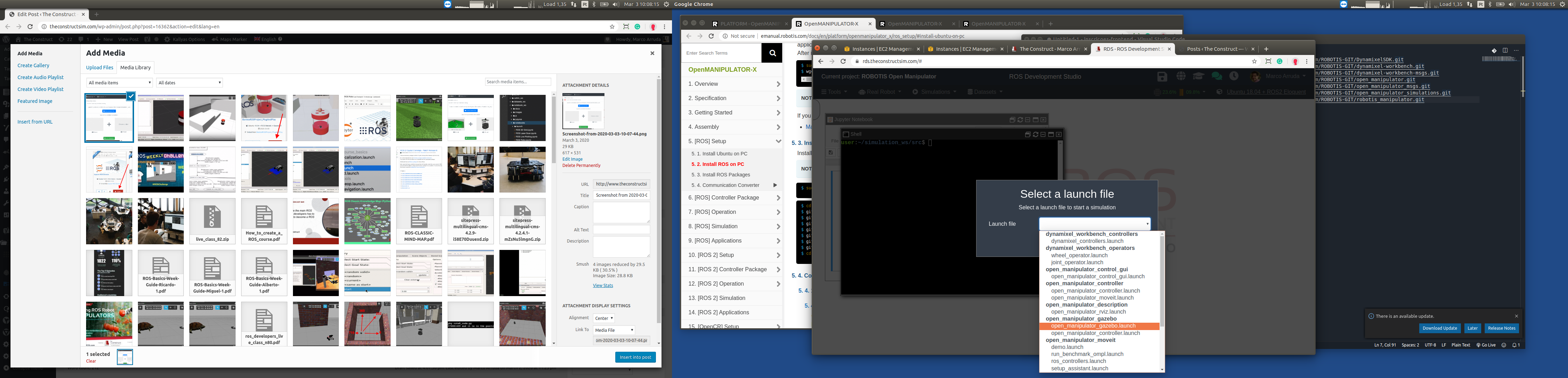Close the Jupyter Notebook panel

point(1043,120)
